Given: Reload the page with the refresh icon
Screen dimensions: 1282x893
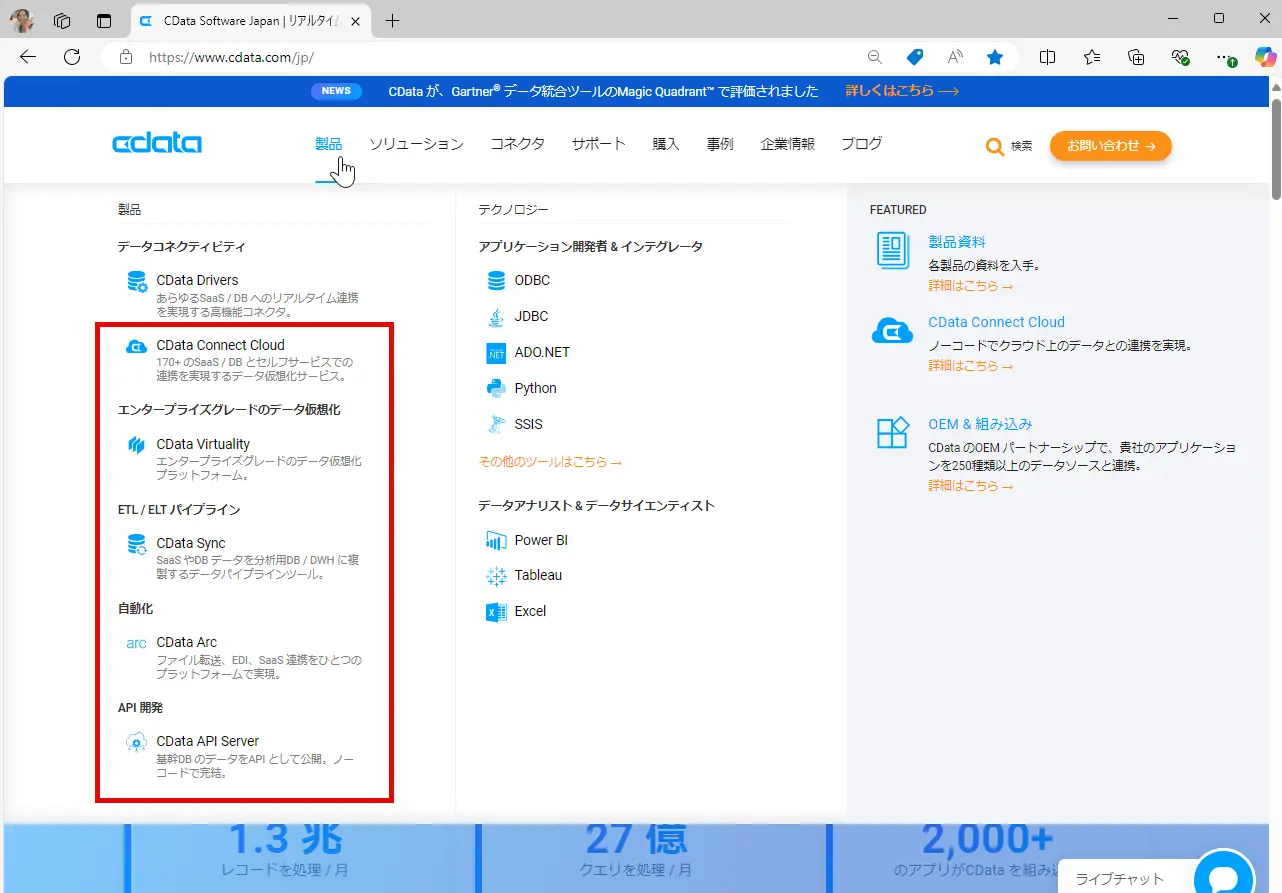Looking at the screenshot, I should [x=72, y=57].
